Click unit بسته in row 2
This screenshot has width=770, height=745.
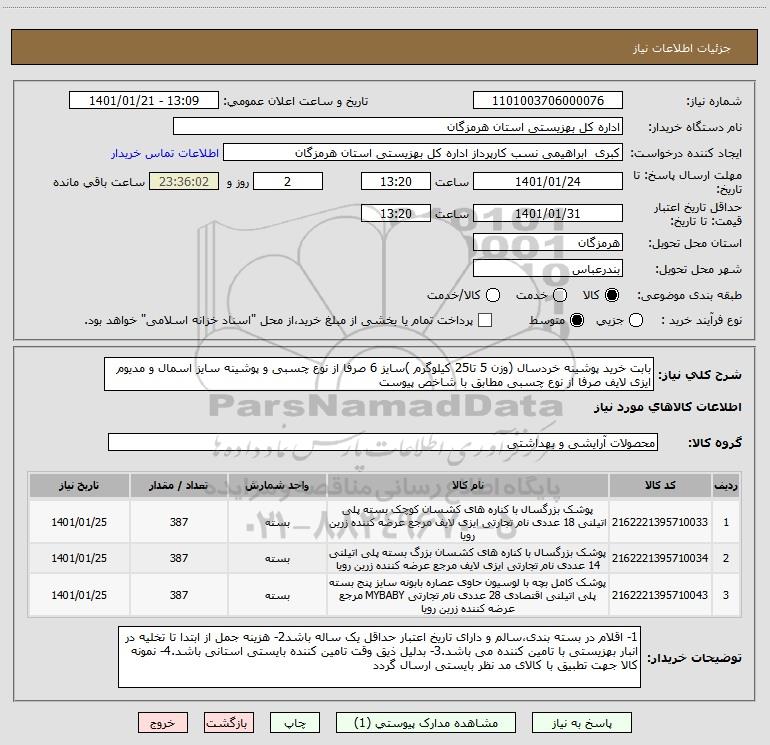[x=277, y=559]
